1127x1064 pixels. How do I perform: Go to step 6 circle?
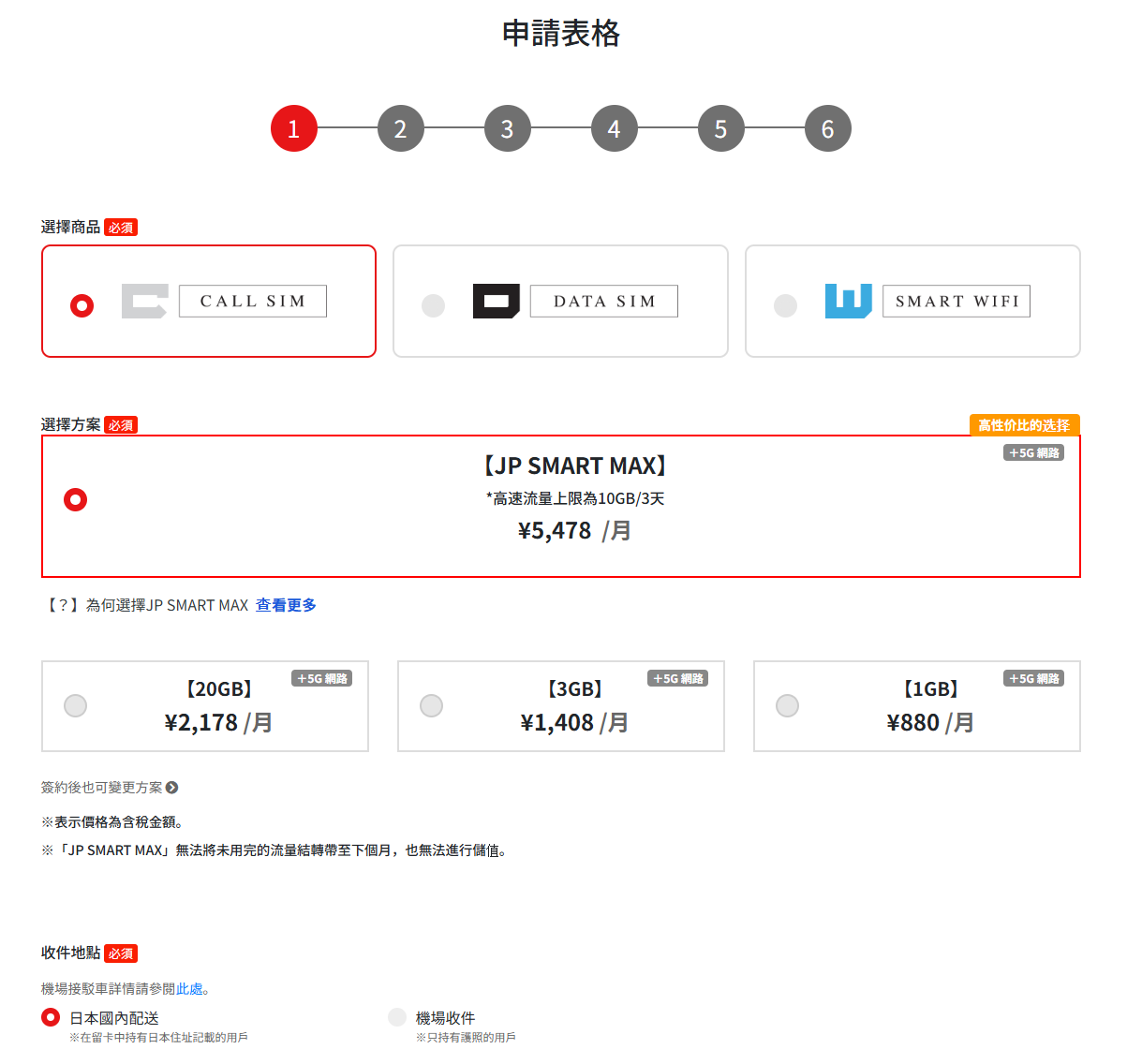[x=828, y=128]
